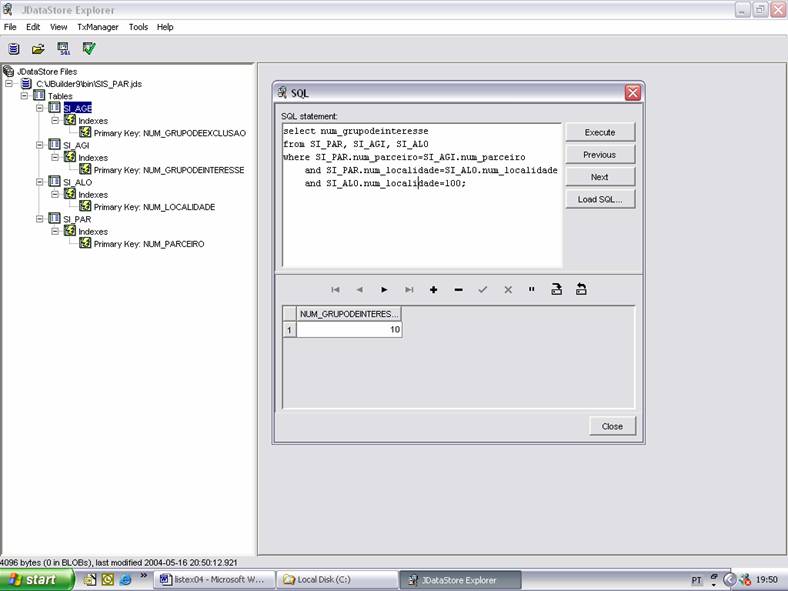Collapse the Tables node
This screenshot has width=788, height=591.
pos(24,95)
